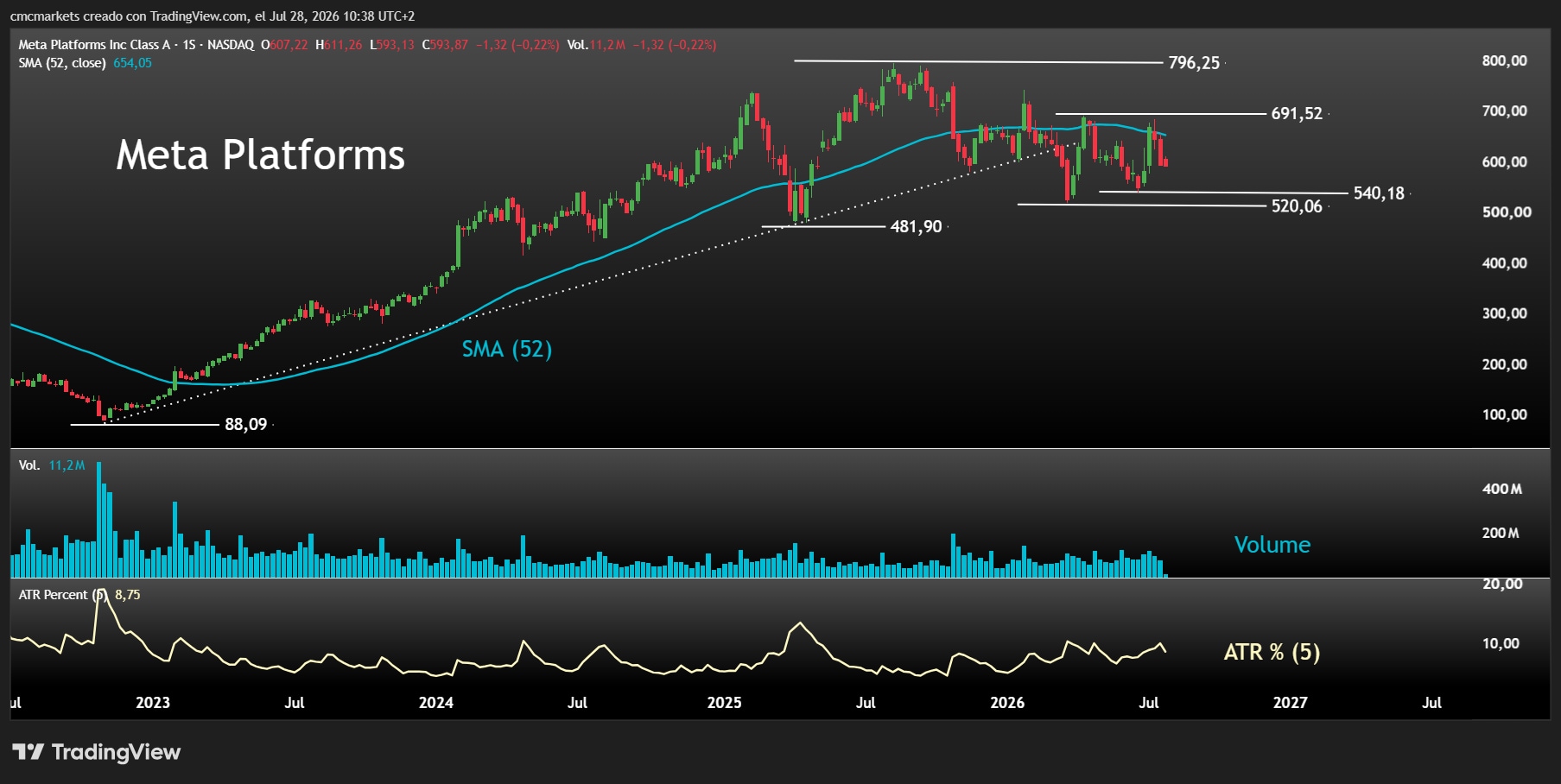Click the 796,25 resistance level label
This screenshot has width=1561, height=784.
1194,63
